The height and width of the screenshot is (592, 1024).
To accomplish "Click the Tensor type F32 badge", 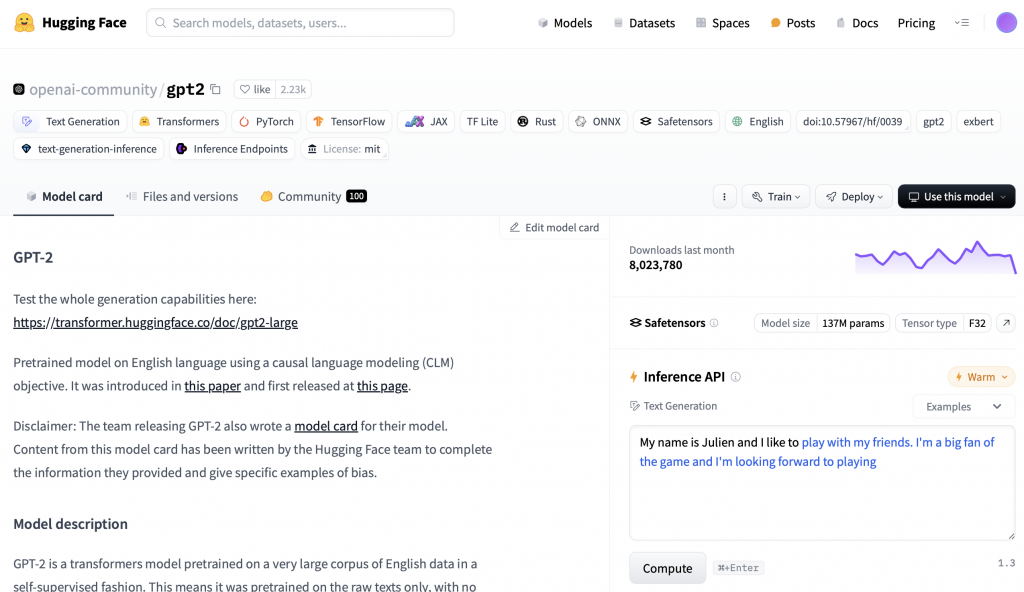I will click(x=943, y=323).
